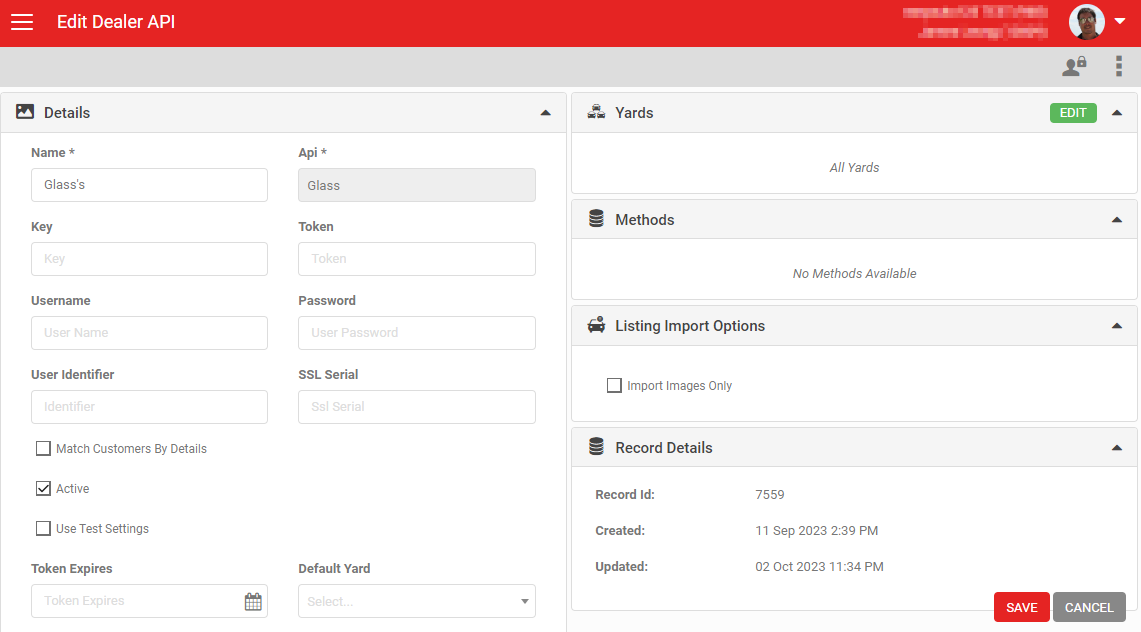Uncheck the Active checkbox

(43, 489)
